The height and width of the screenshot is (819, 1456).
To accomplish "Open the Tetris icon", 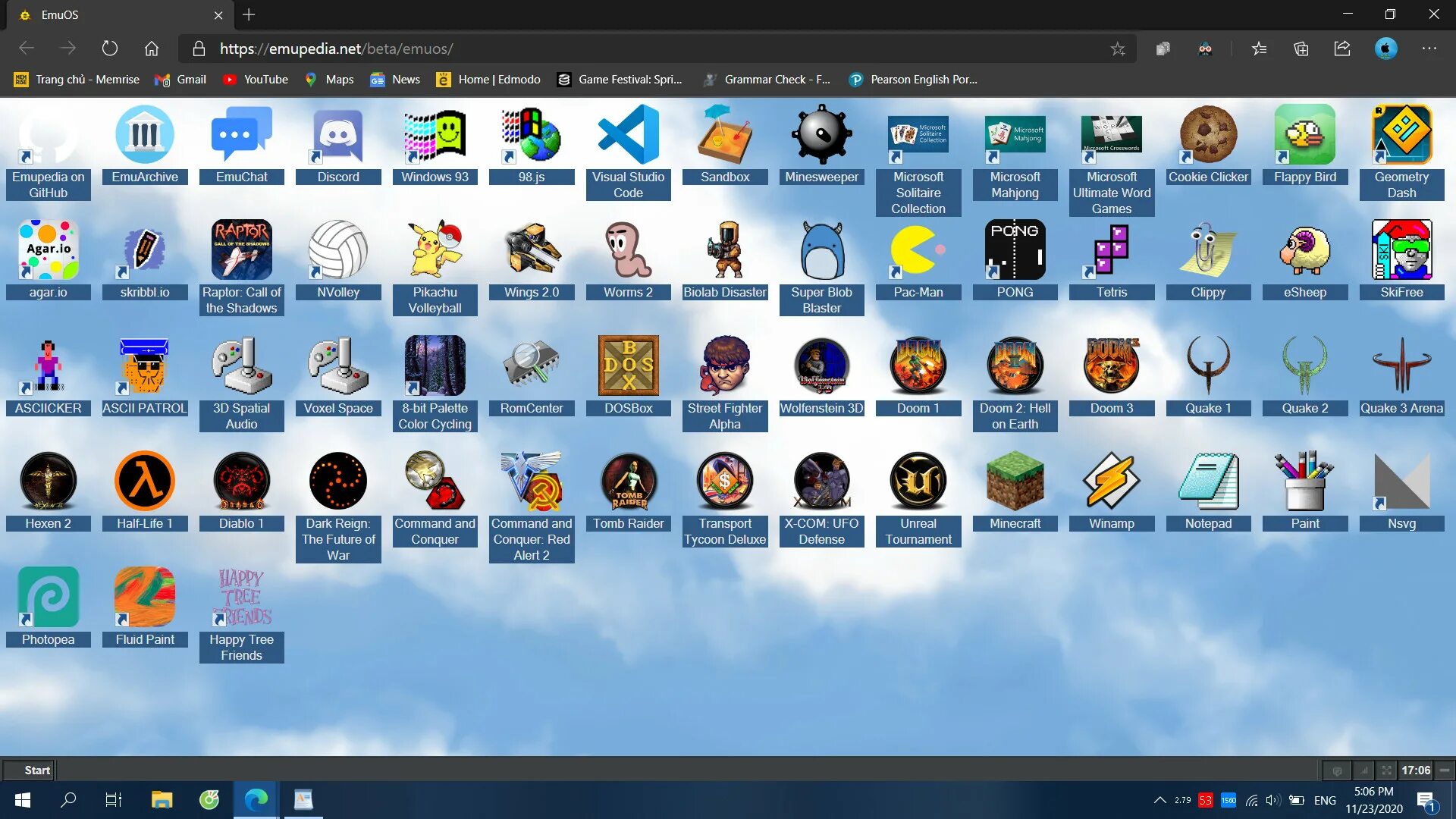I will 1112,260.
